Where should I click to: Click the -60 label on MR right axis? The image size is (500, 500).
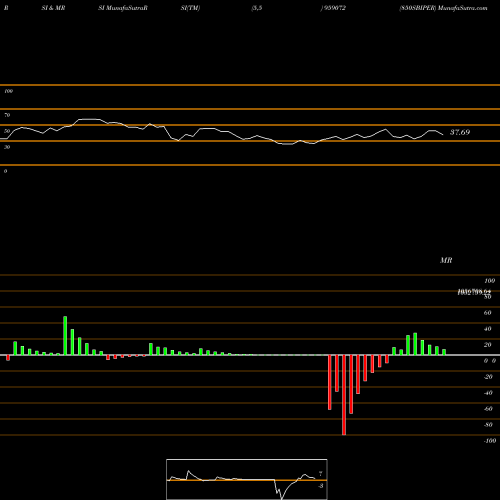click(x=488, y=409)
